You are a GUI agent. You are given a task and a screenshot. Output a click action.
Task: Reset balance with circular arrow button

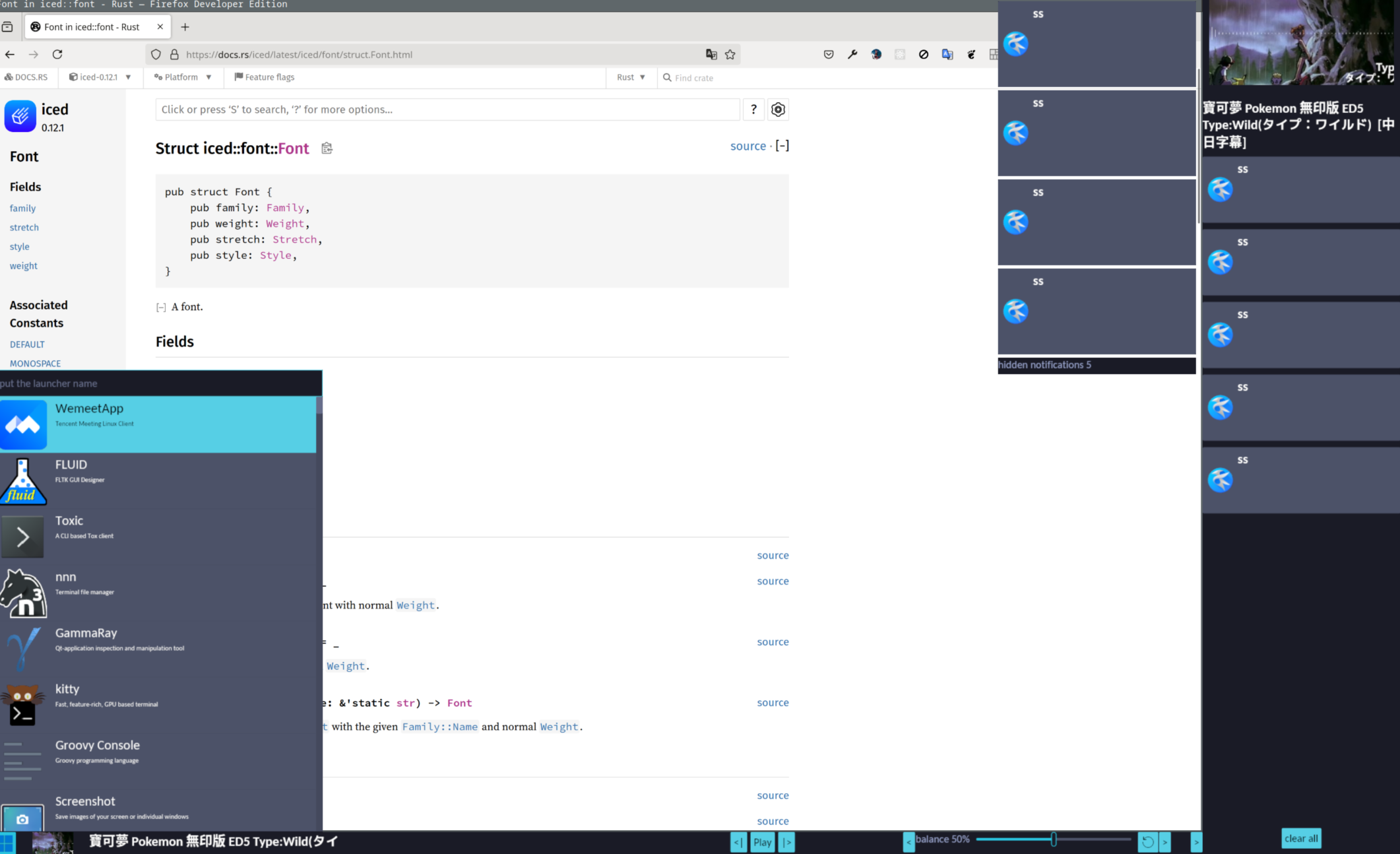point(1147,841)
